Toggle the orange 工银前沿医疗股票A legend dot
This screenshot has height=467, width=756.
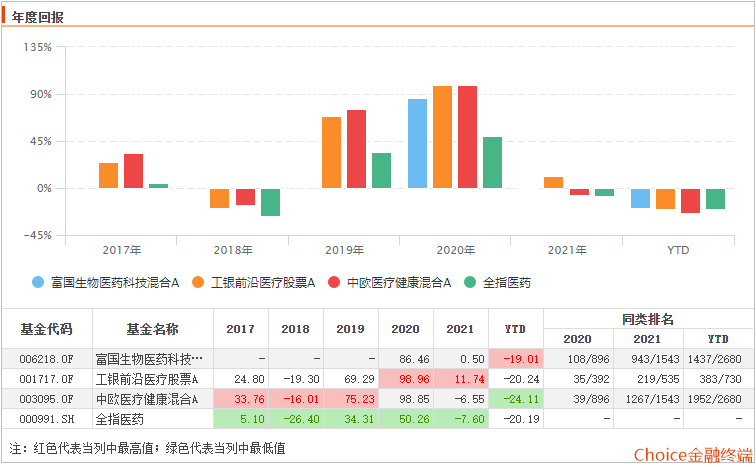[x=198, y=282]
